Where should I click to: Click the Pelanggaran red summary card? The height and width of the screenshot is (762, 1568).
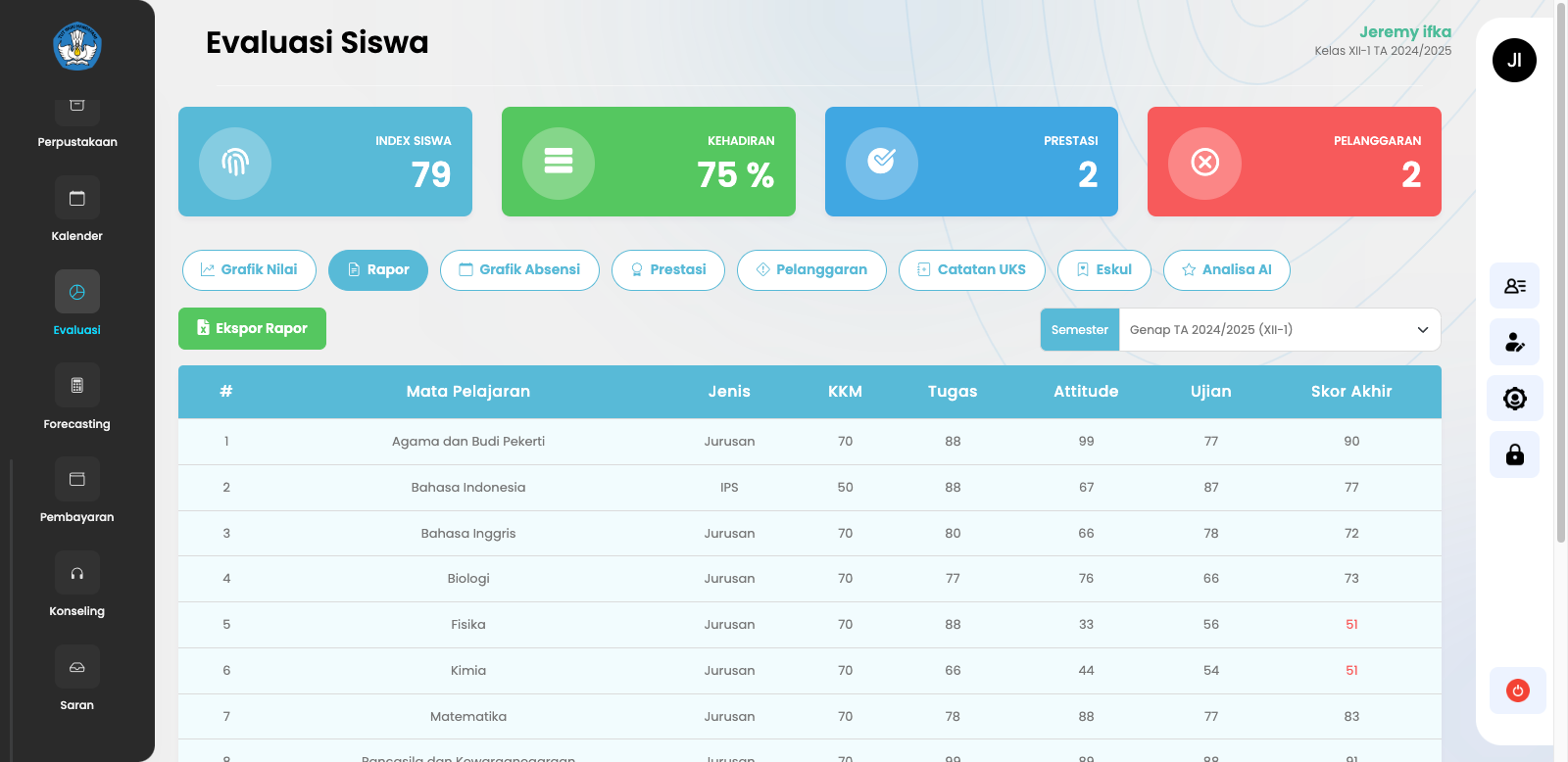1294,162
